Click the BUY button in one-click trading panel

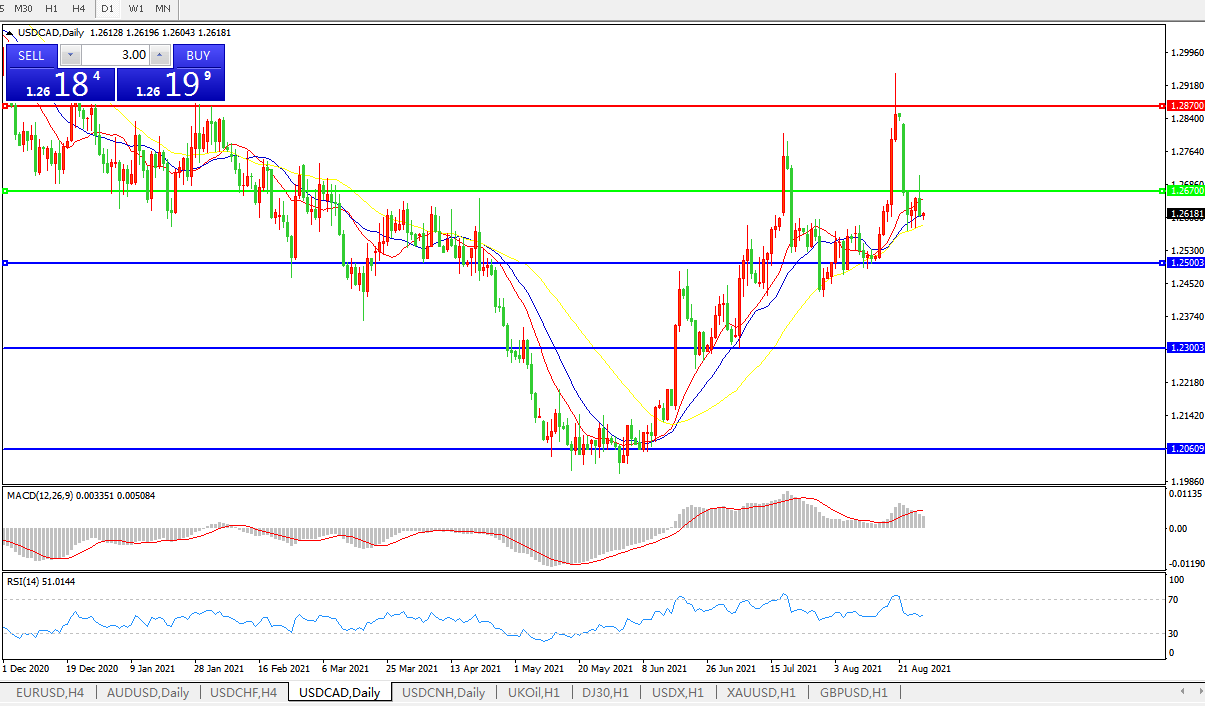click(198, 55)
